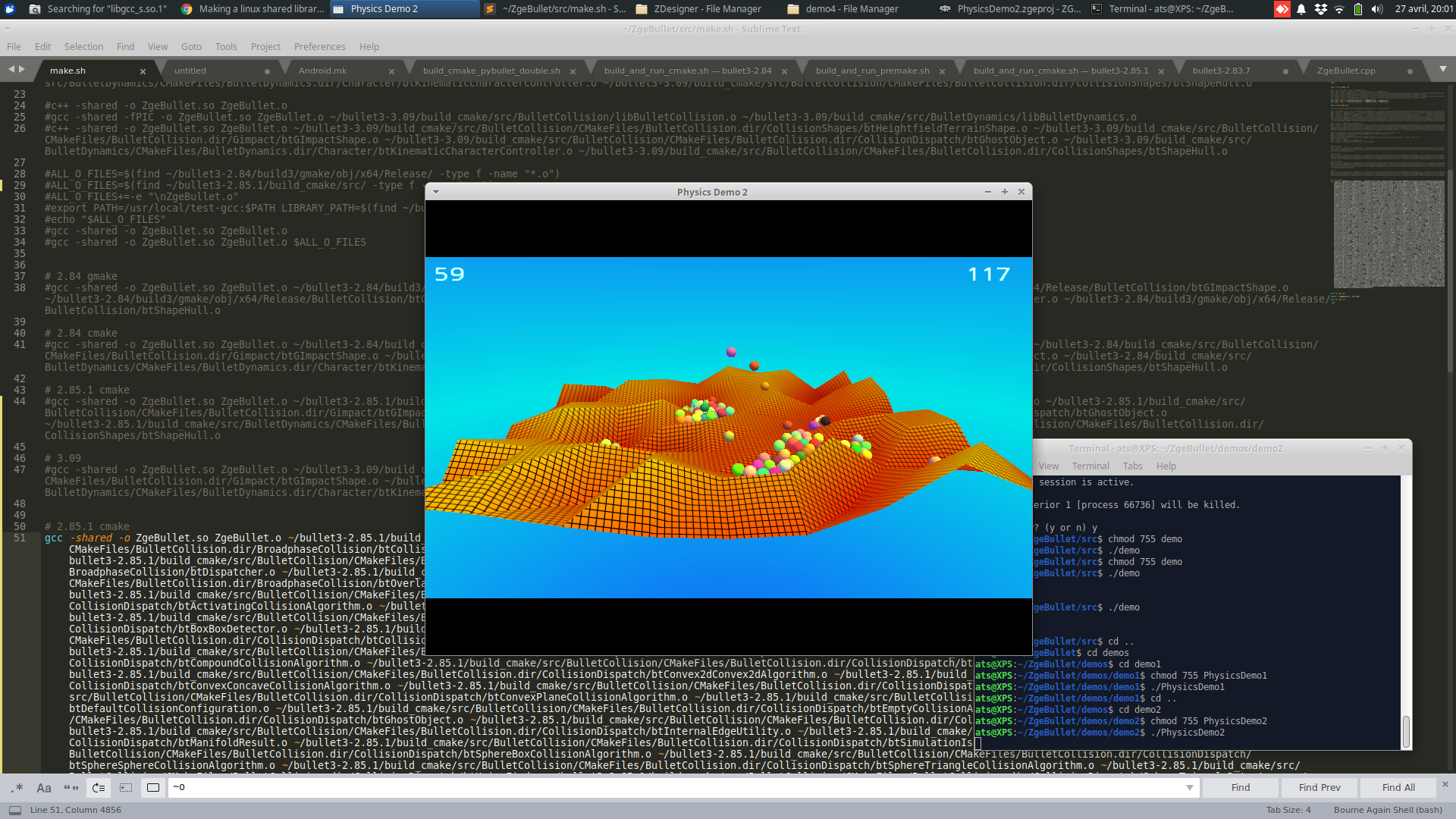Close the make.sh tab

[143, 71]
